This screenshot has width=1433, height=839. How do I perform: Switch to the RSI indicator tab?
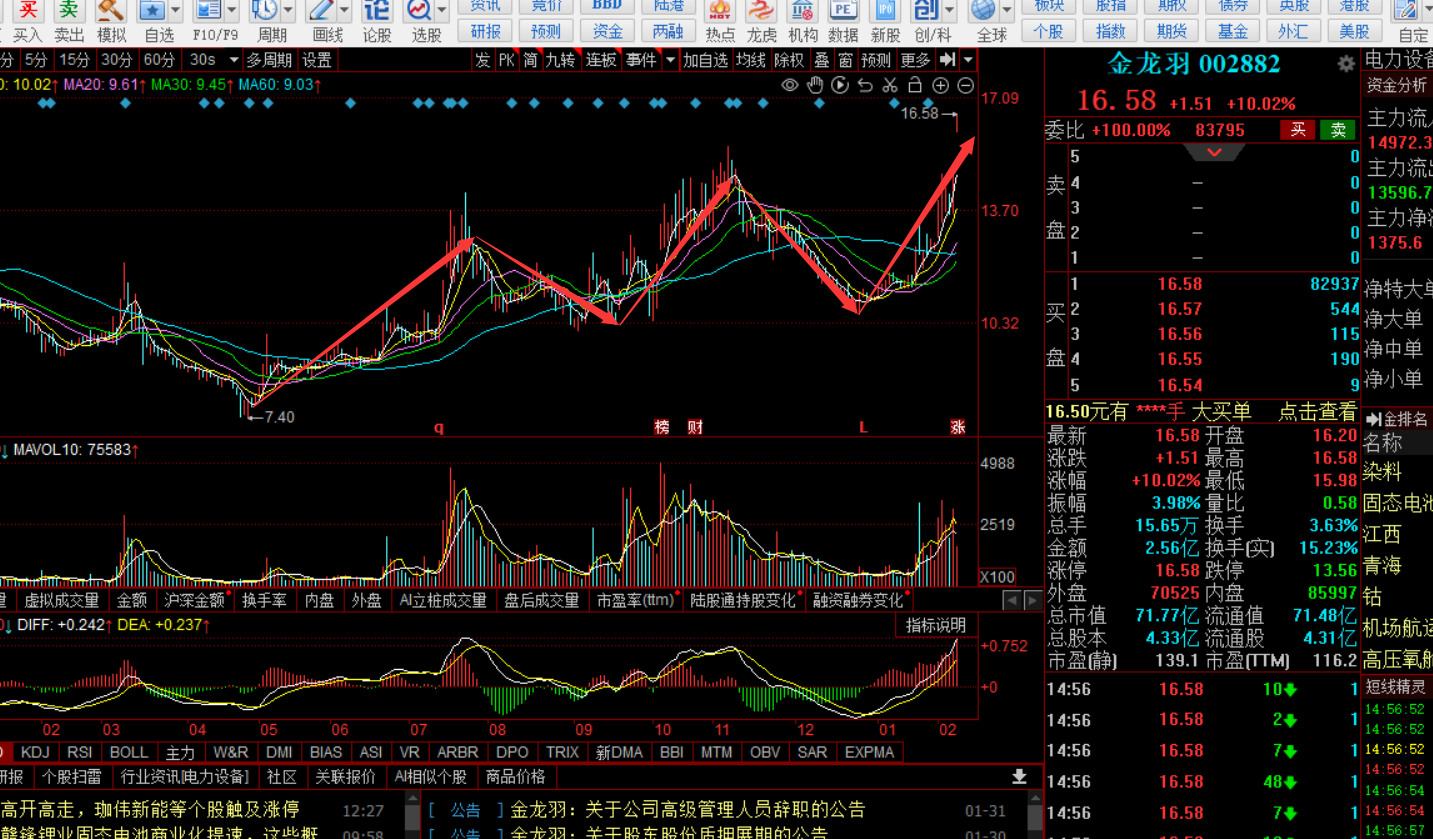[x=80, y=752]
